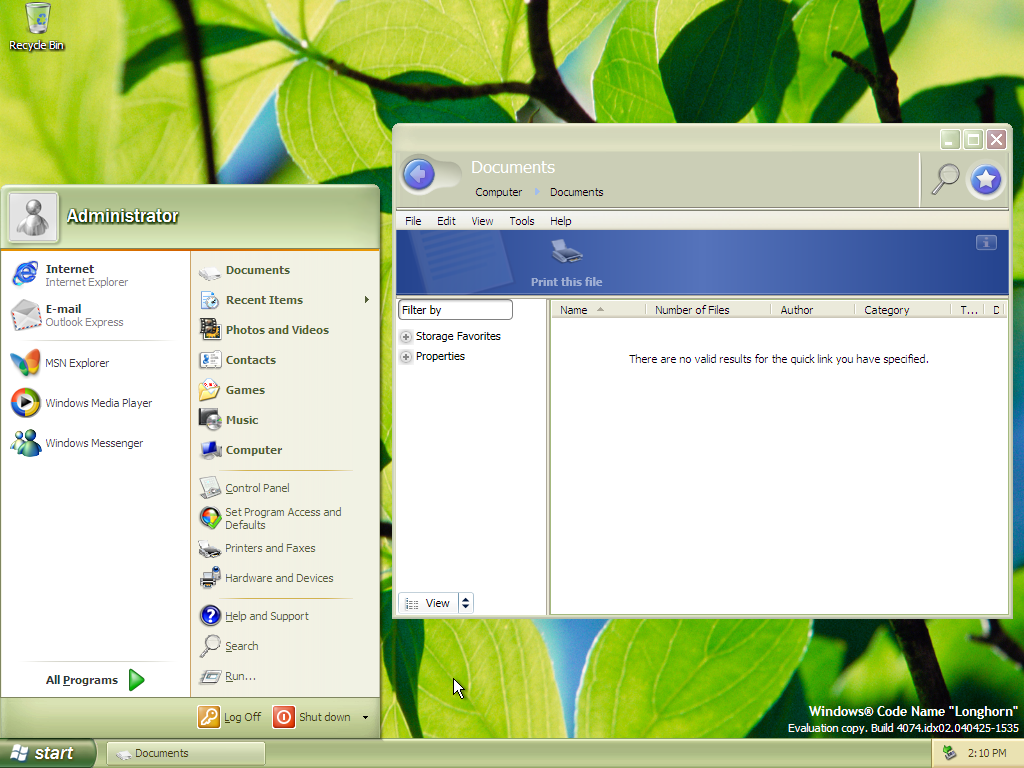Image resolution: width=1024 pixels, height=768 pixels.
Task: Expand Properties tree node
Action: [x=406, y=357]
